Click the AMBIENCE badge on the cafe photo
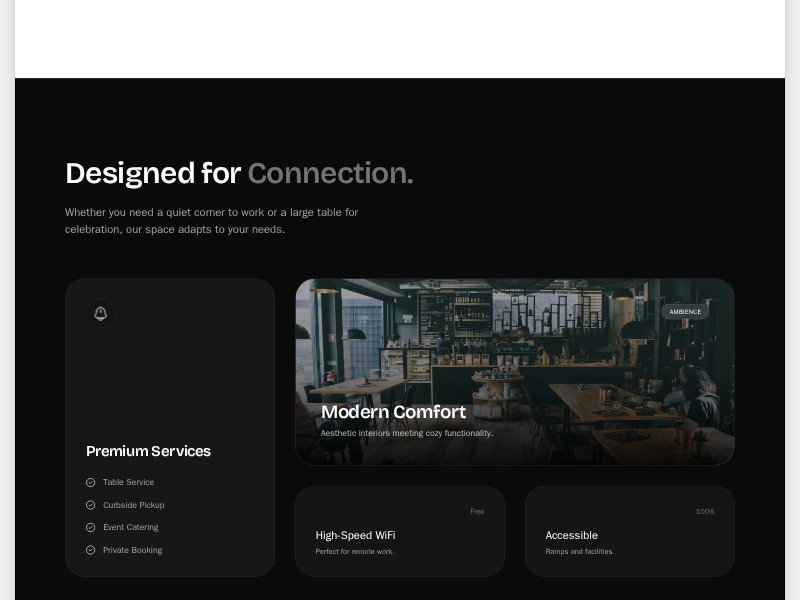Screen dimensions: 800x600 tap(685, 312)
